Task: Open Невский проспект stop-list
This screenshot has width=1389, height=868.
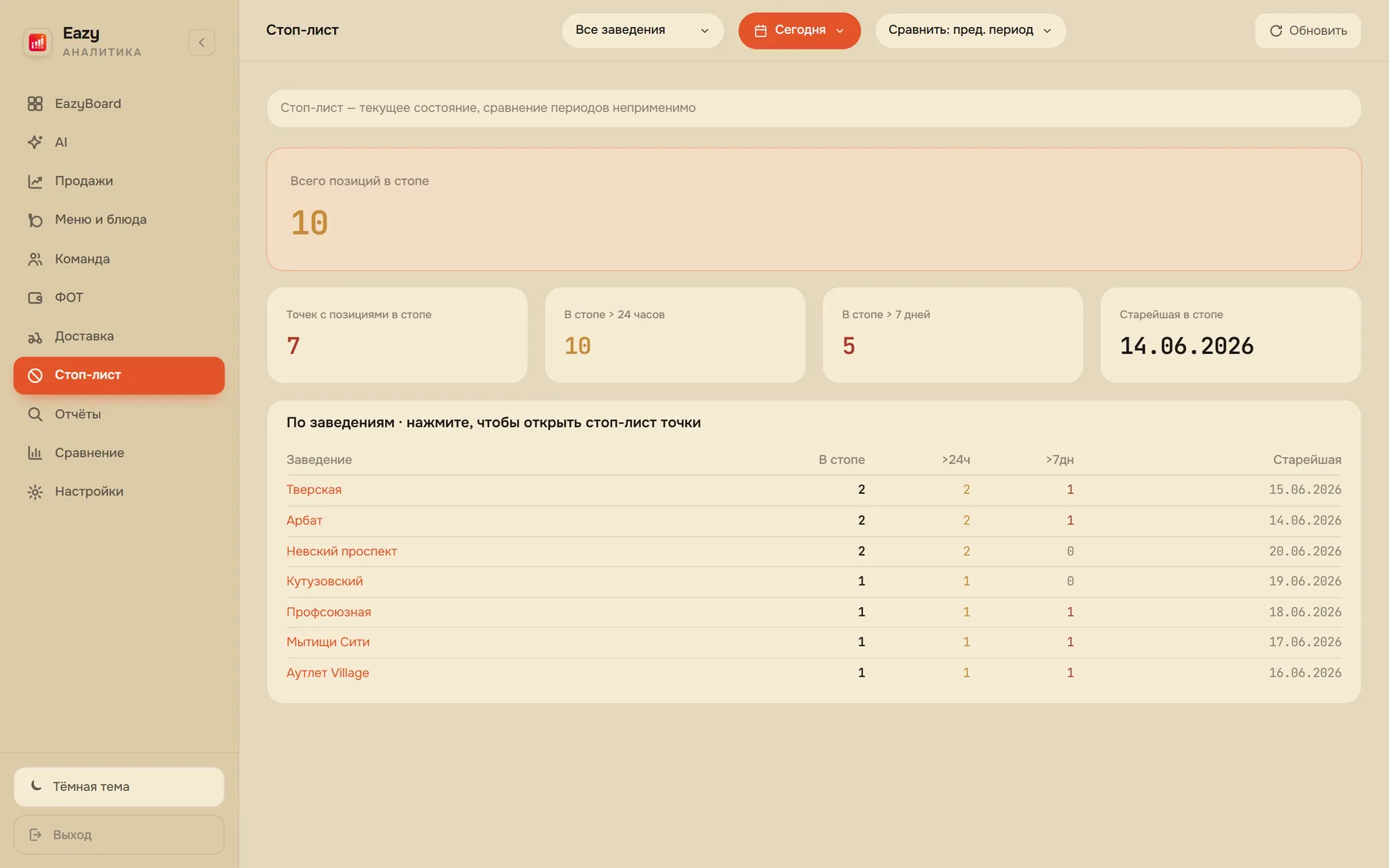Action: (341, 551)
